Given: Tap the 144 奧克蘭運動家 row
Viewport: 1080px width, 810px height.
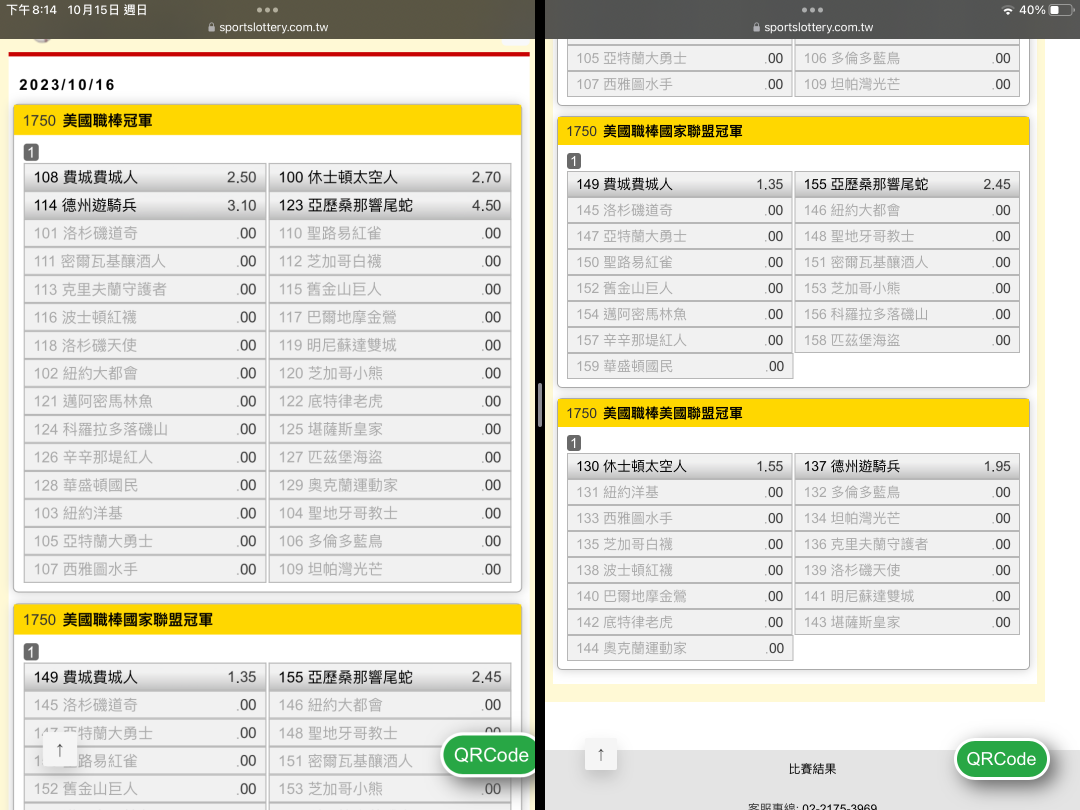Looking at the screenshot, I should (x=680, y=648).
